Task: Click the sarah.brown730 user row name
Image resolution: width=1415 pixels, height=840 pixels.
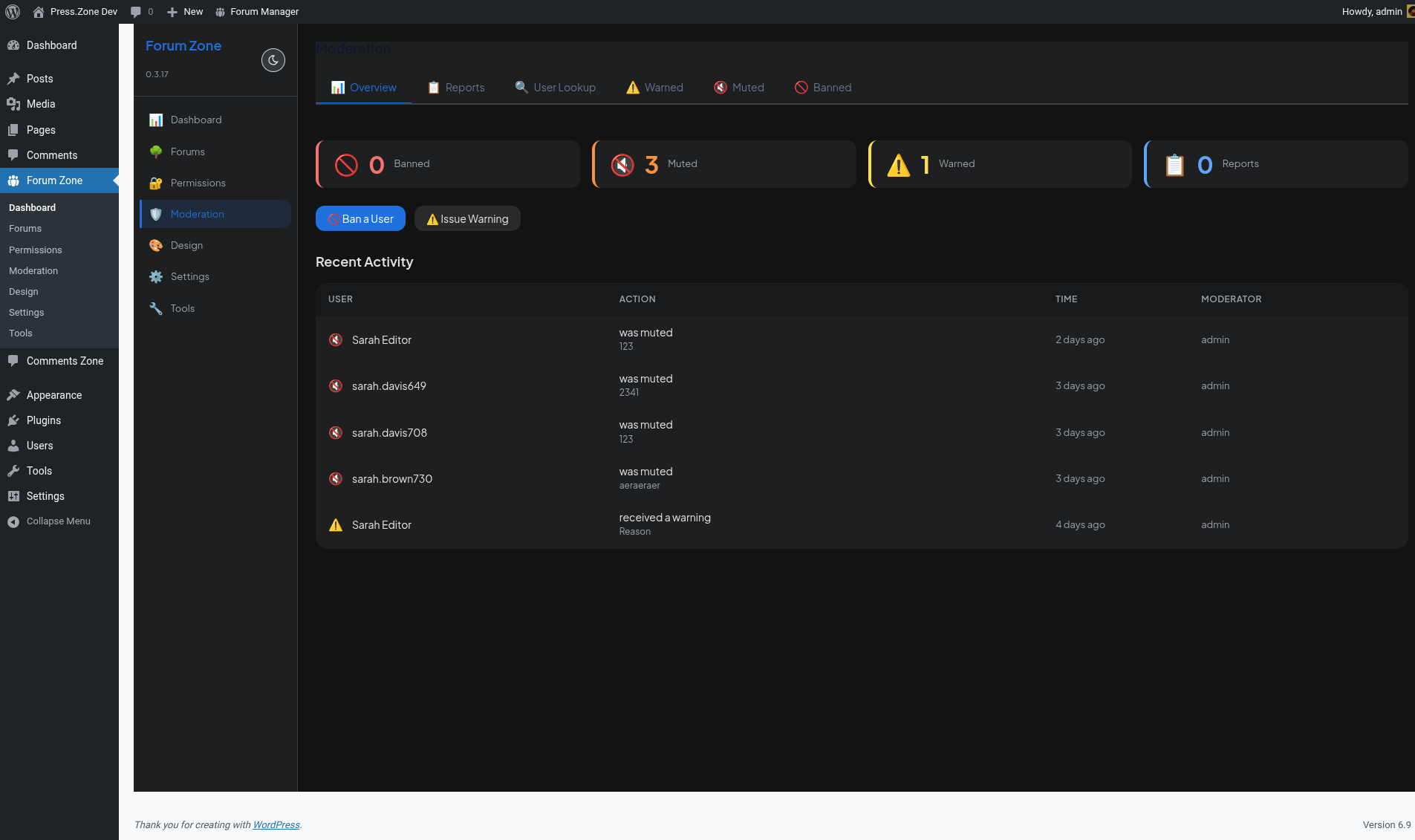Action: tap(392, 479)
